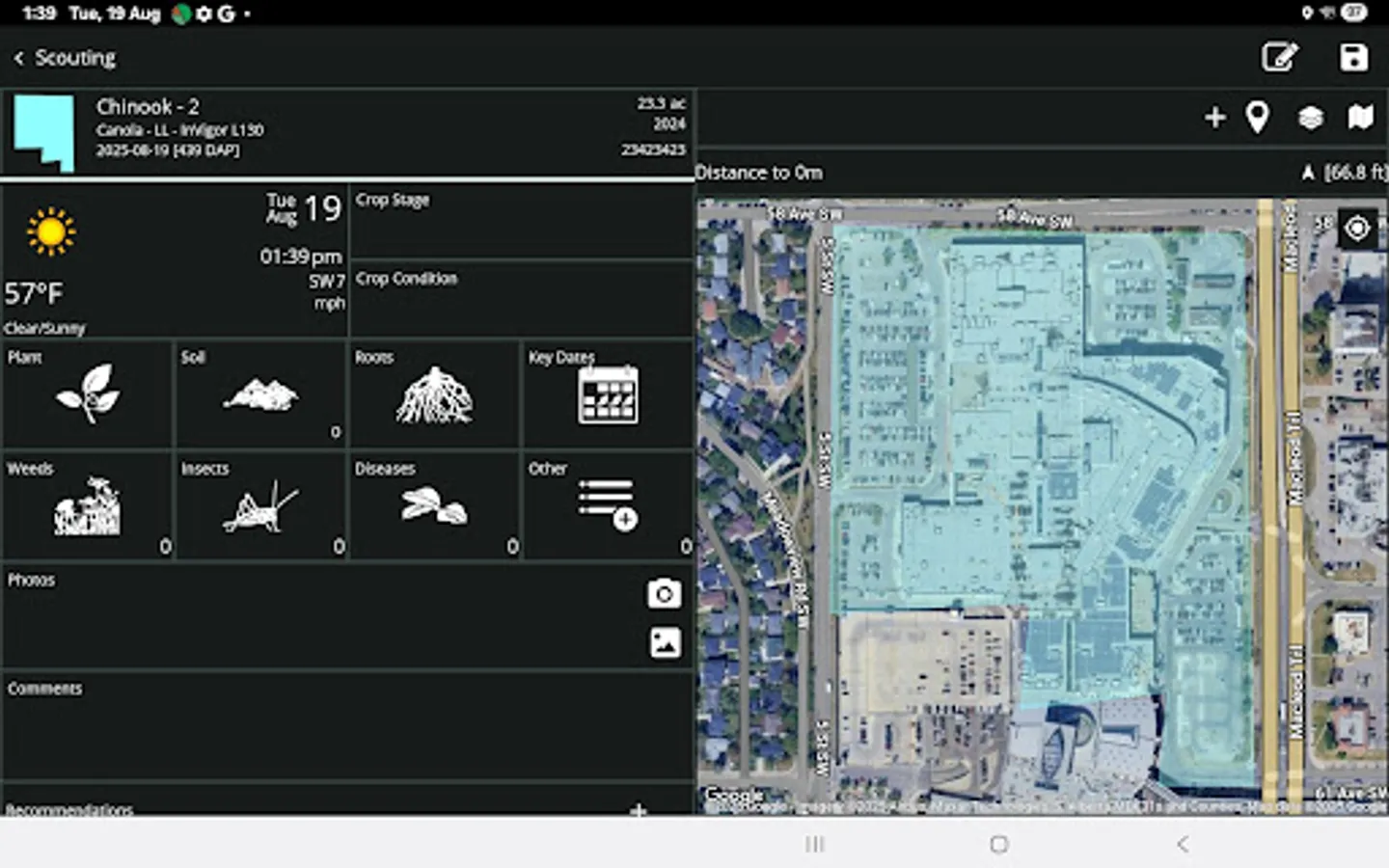Expand Recommendations with the plus control
1389x868 pixels.
click(x=639, y=811)
